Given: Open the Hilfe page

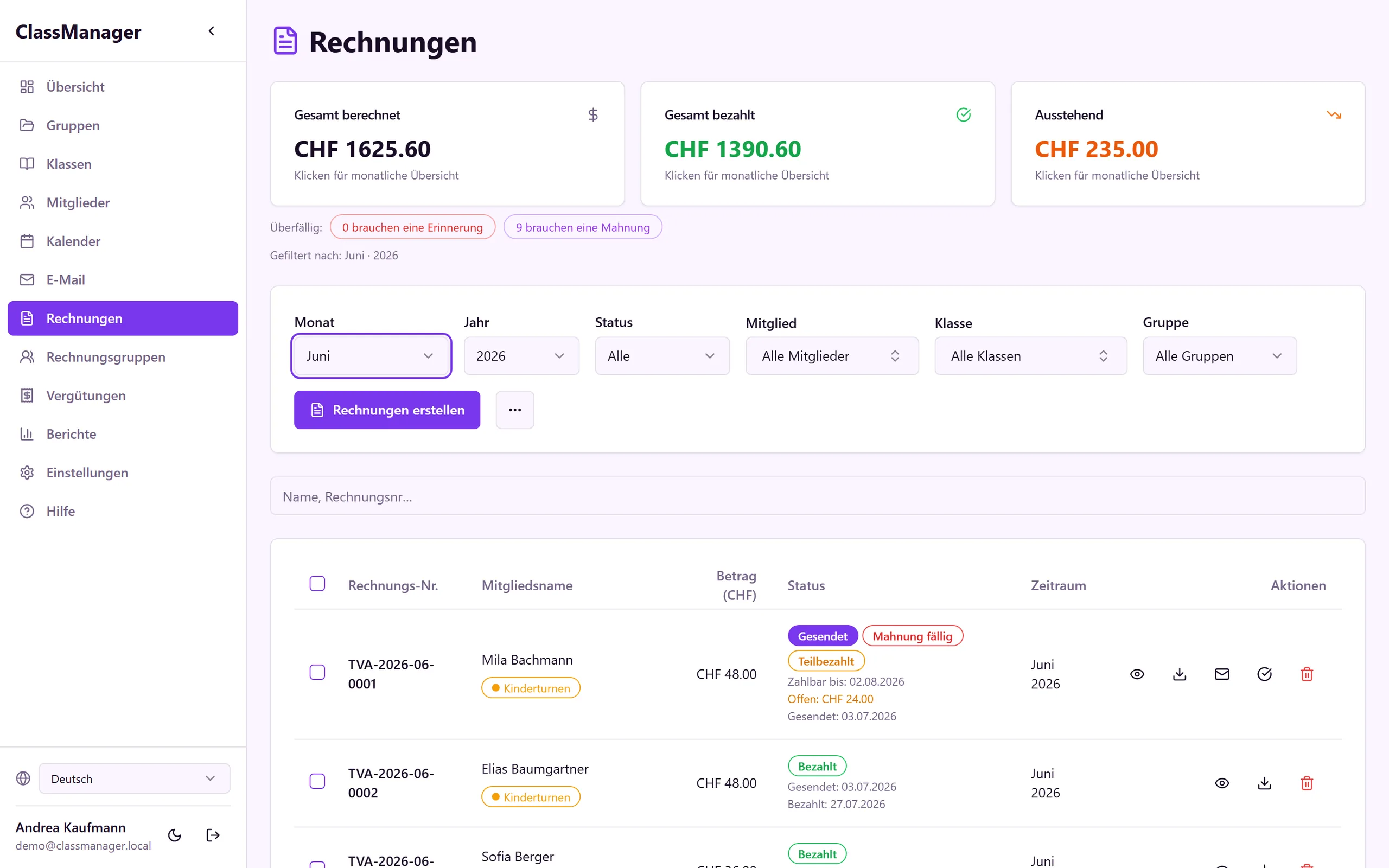Looking at the screenshot, I should pos(123,511).
